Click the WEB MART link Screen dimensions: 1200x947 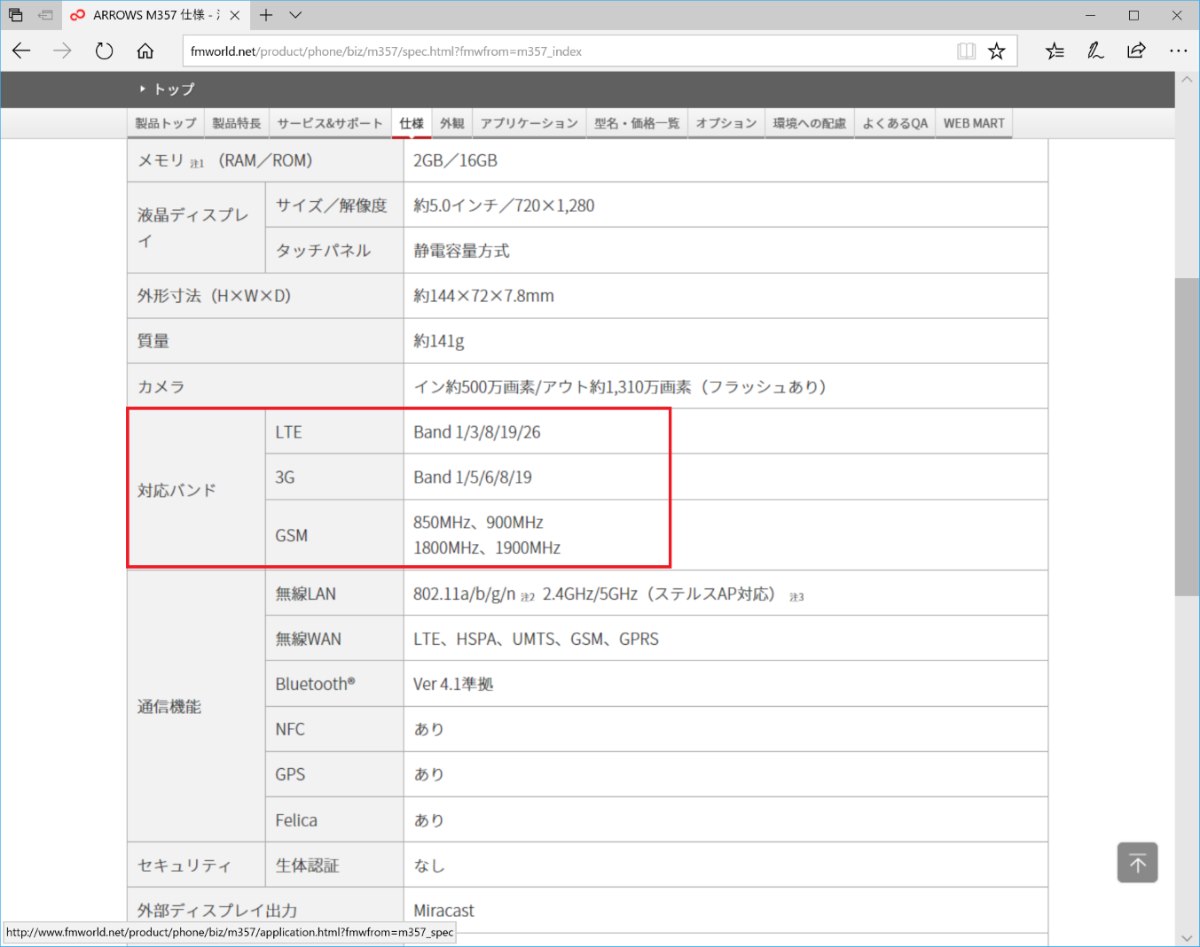[x=974, y=123]
